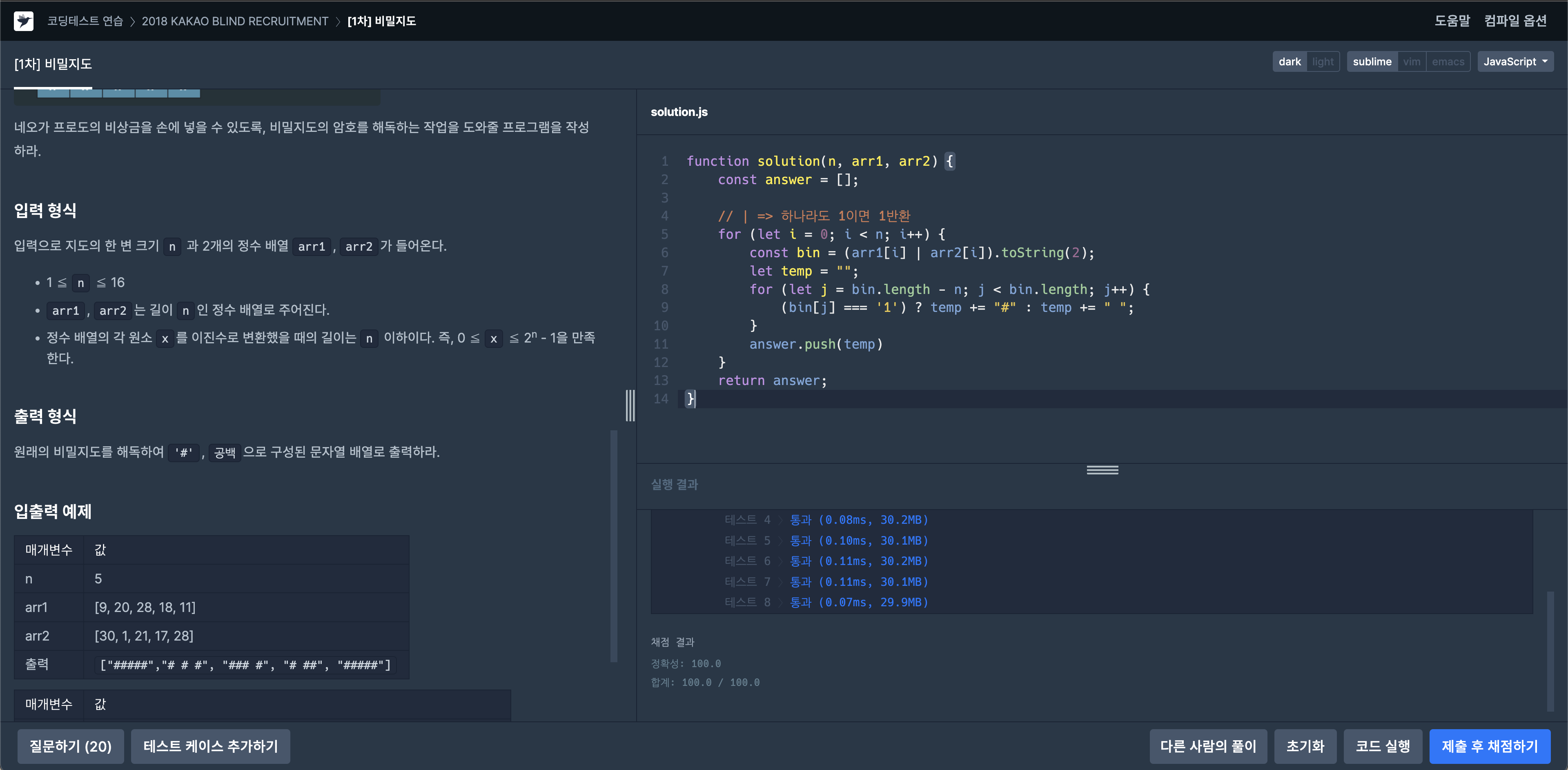
Task: Open 다른 사람의 풀이 solutions
Action: (x=1208, y=746)
